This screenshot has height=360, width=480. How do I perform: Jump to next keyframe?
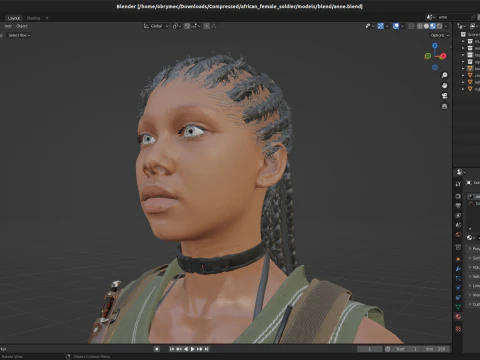199,349
